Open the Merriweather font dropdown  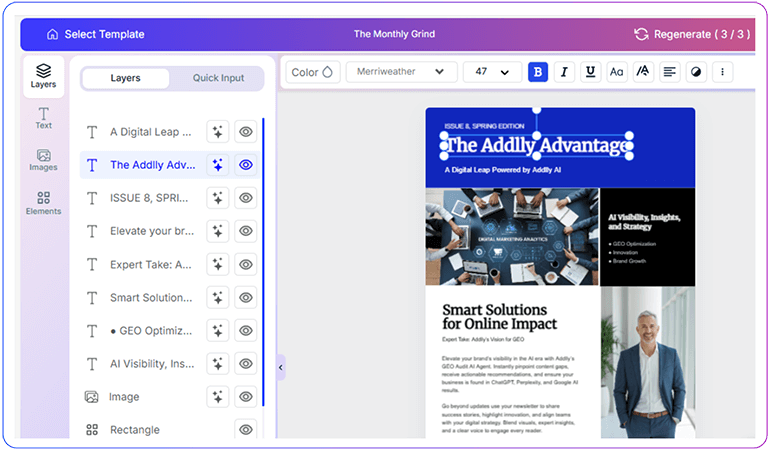pyautogui.click(x=401, y=72)
